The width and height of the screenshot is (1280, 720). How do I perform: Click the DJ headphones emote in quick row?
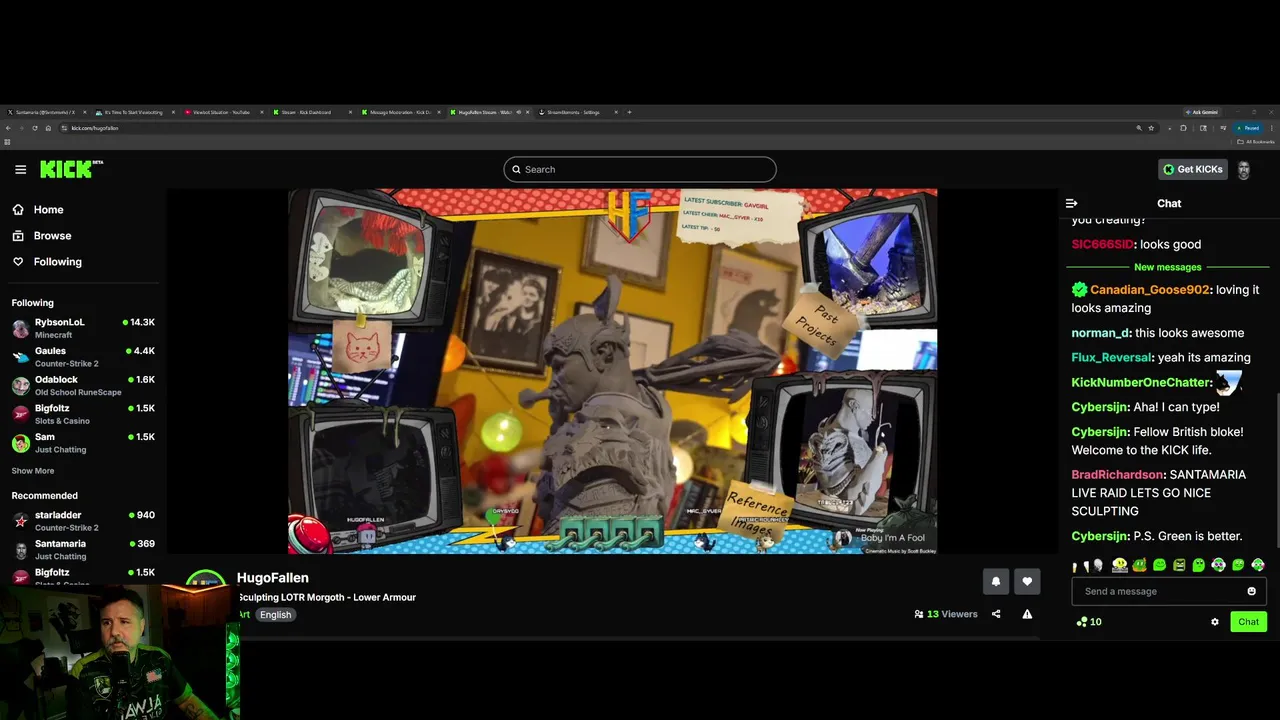(1218, 565)
